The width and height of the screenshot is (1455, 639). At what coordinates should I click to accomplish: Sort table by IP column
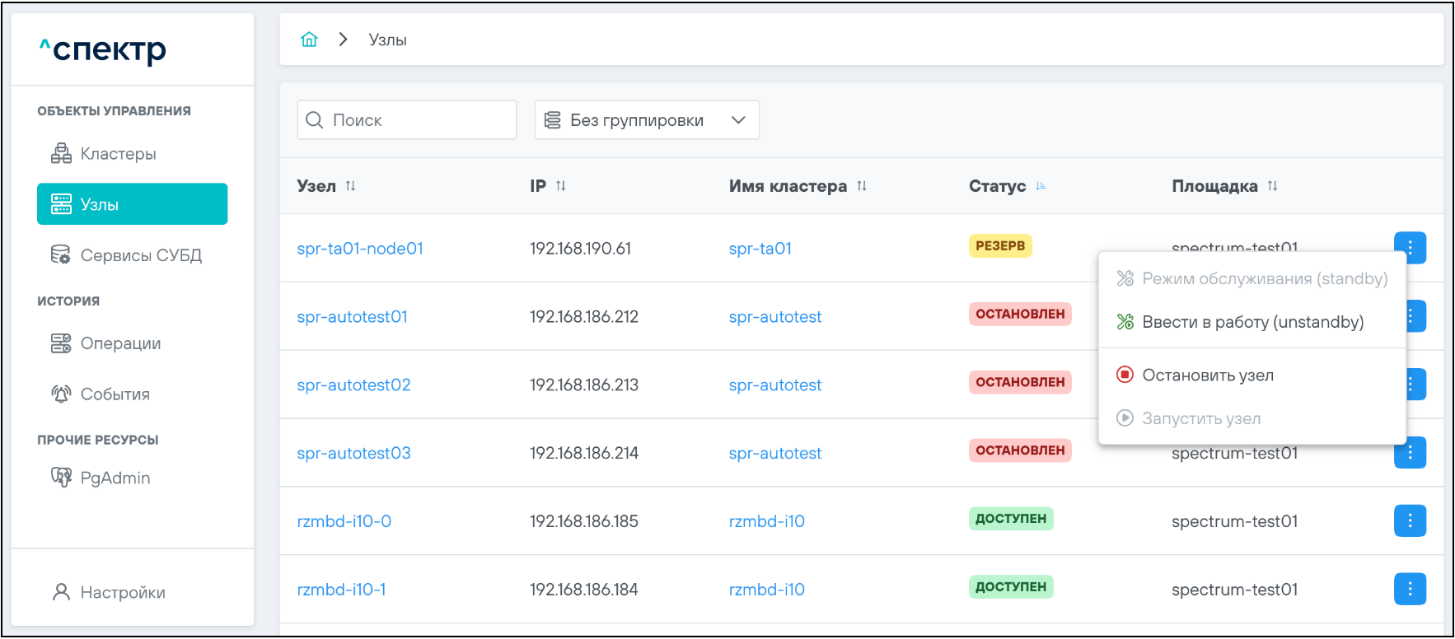[x=561, y=186]
